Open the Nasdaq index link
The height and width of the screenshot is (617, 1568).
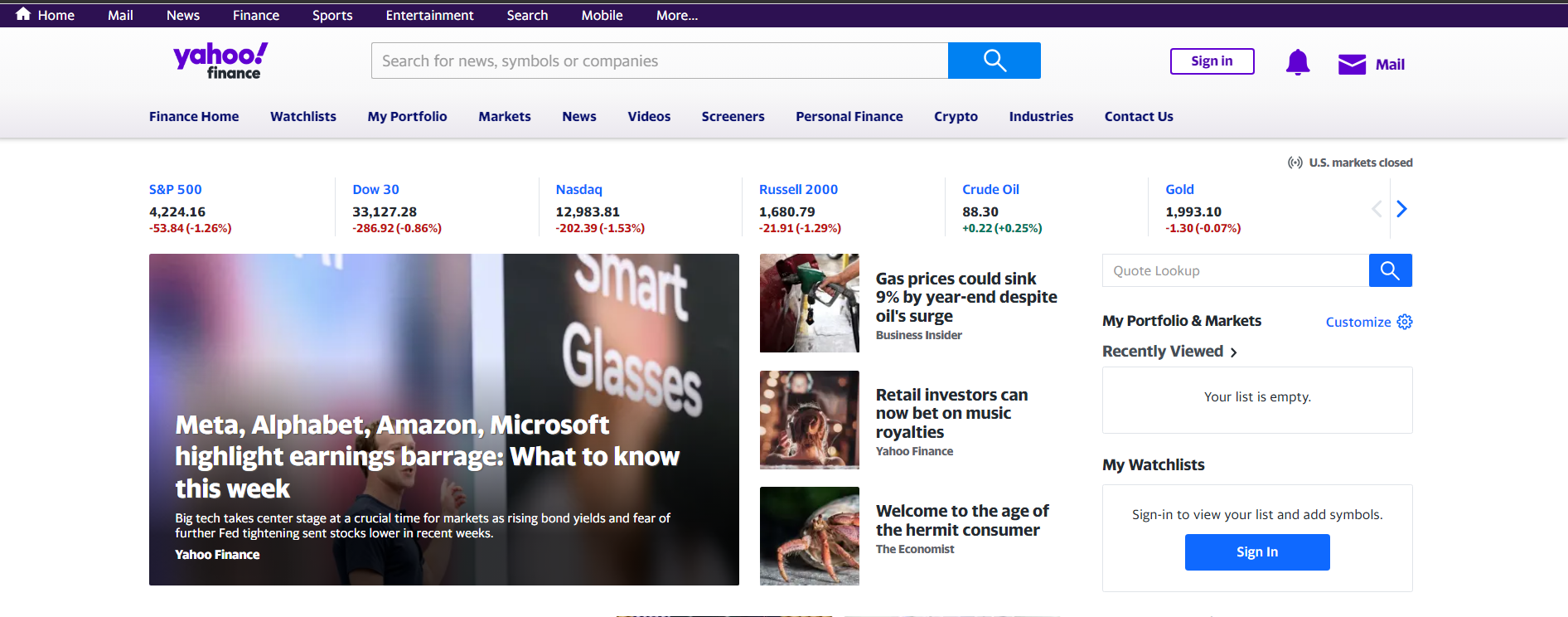(578, 189)
